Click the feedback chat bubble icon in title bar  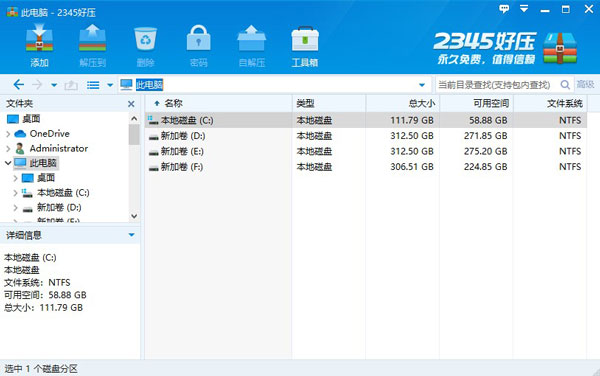[504, 8]
